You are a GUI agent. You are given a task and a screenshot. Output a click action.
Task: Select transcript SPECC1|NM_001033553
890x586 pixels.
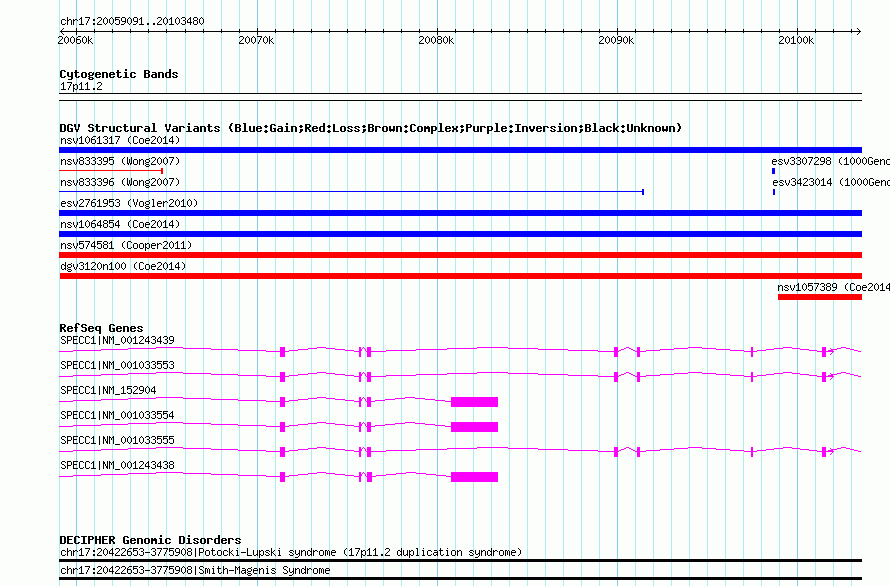click(x=117, y=365)
